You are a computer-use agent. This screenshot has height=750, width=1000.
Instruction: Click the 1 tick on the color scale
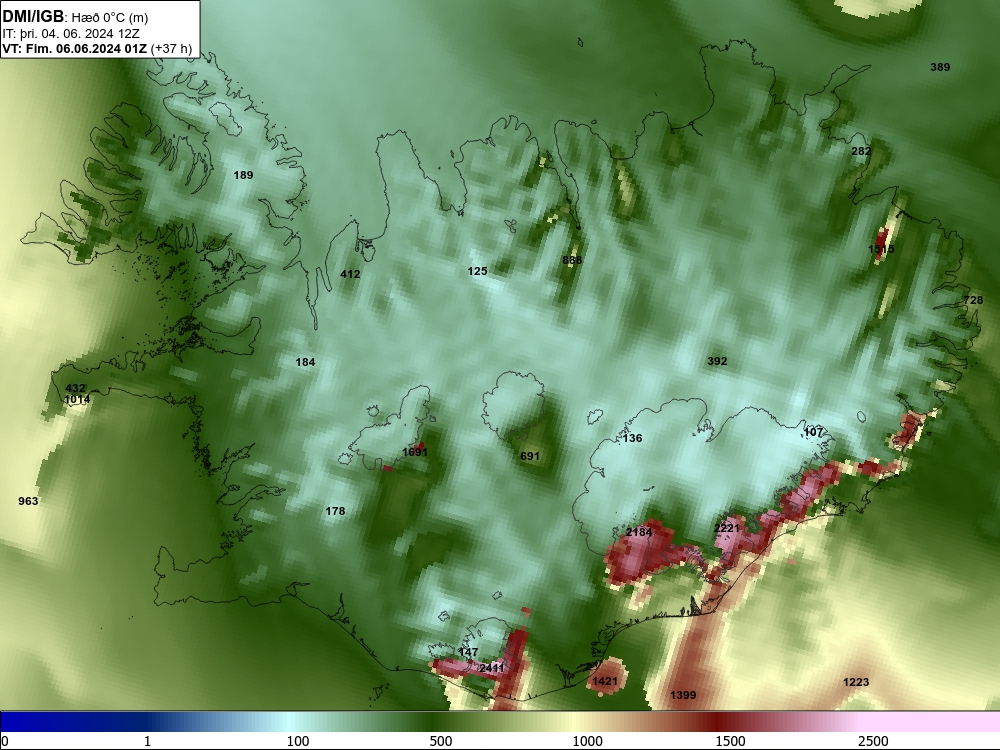[147, 741]
